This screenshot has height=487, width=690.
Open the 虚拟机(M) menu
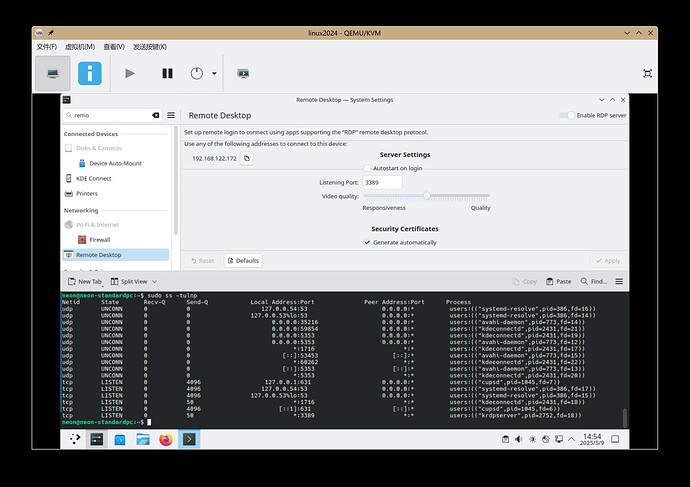tap(80, 47)
